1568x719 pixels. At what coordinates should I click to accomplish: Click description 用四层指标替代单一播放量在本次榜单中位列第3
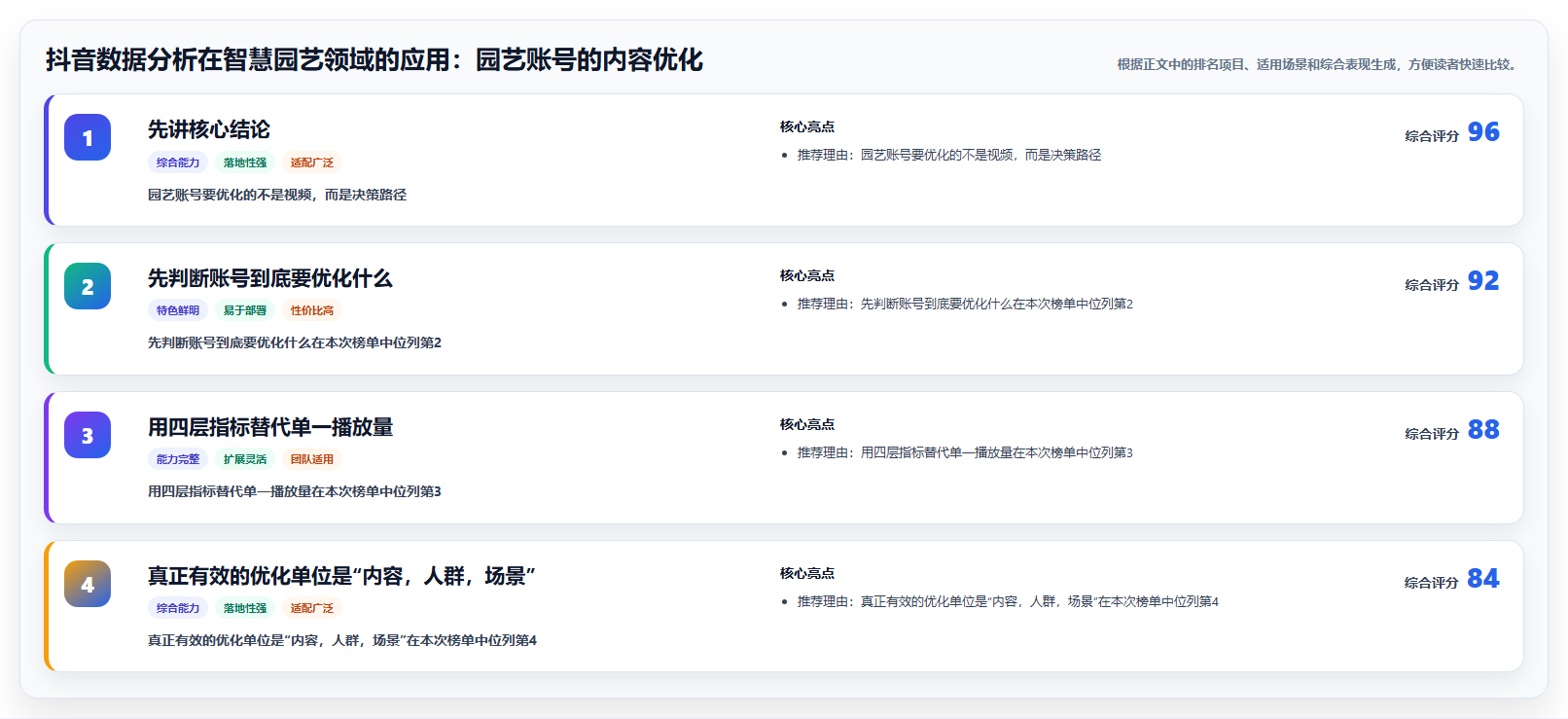(x=295, y=491)
